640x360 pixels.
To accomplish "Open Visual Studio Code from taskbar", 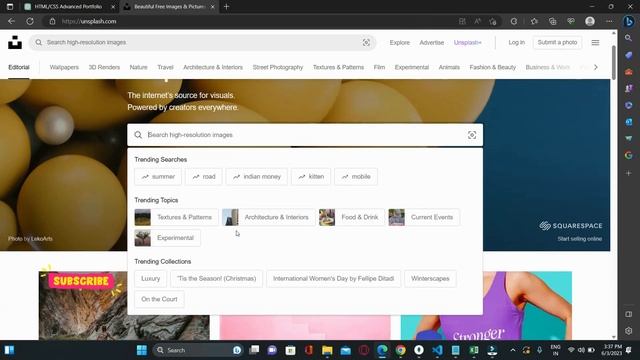I will [x=437, y=350].
